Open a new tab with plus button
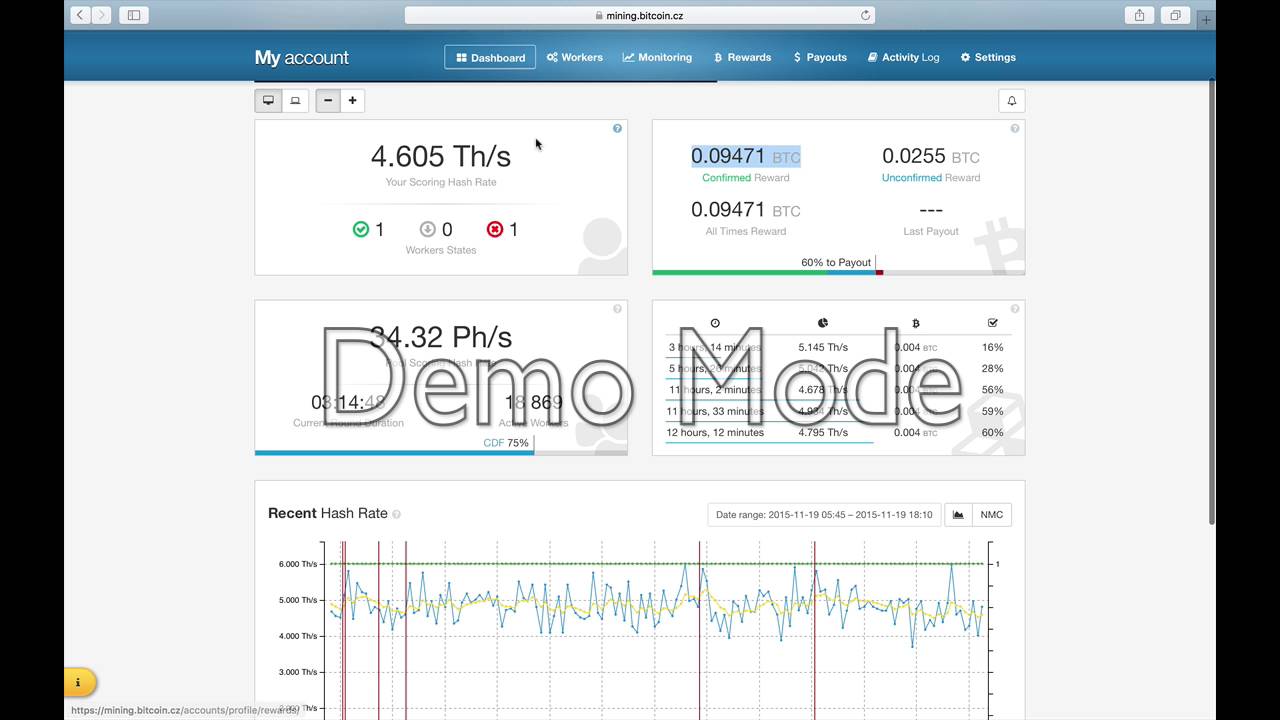The height and width of the screenshot is (720, 1280). point(1206,19)
